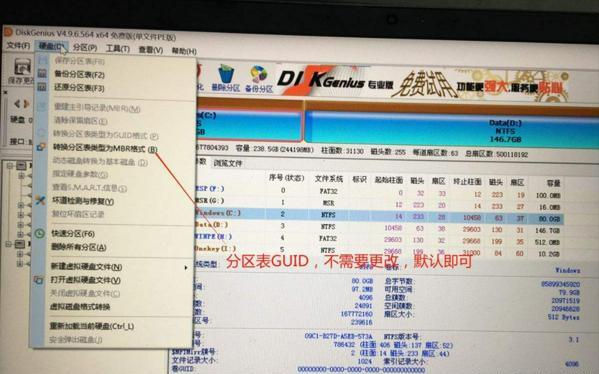Open the 文件(F) menu
The height and width of the screenshot is (374, 599).
(x=18, y=45)
